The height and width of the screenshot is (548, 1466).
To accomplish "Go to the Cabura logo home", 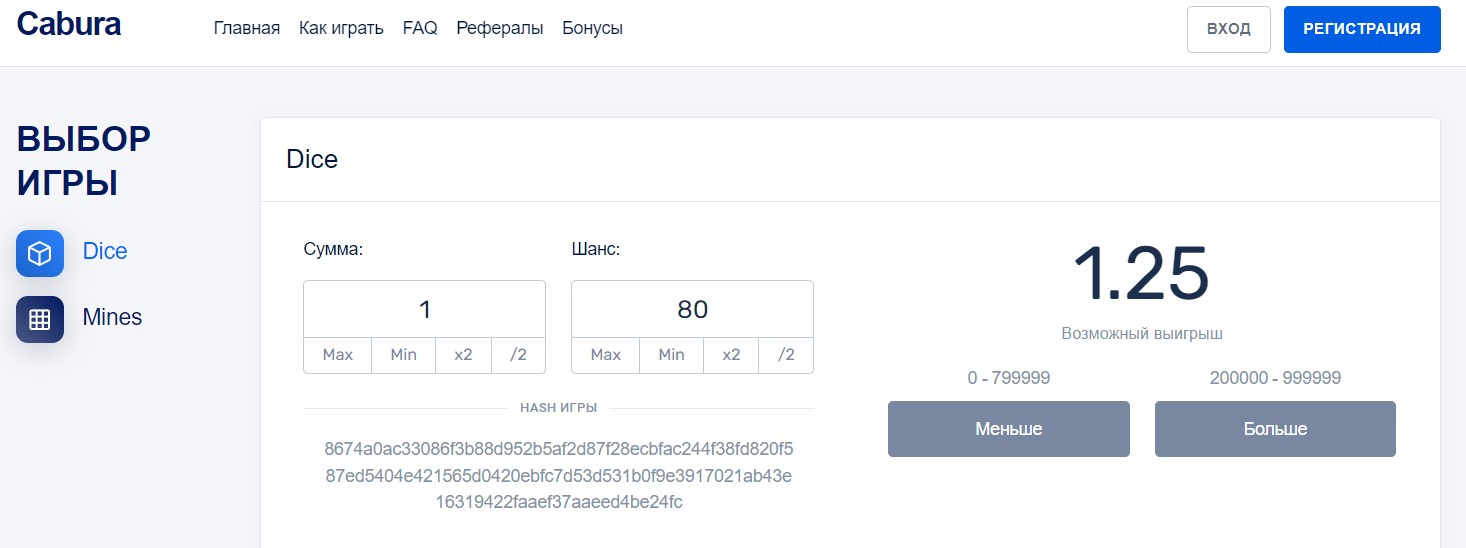I will 69,24.
